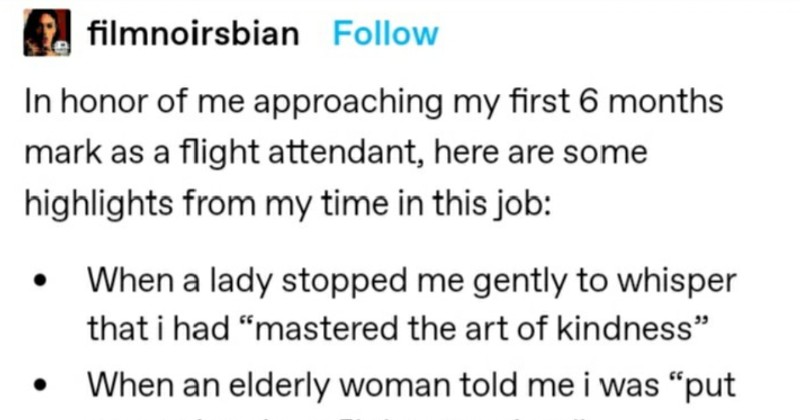Viewport: 800px width, 420px height.
Task: Click the words "here are some"
Action: 565,153
